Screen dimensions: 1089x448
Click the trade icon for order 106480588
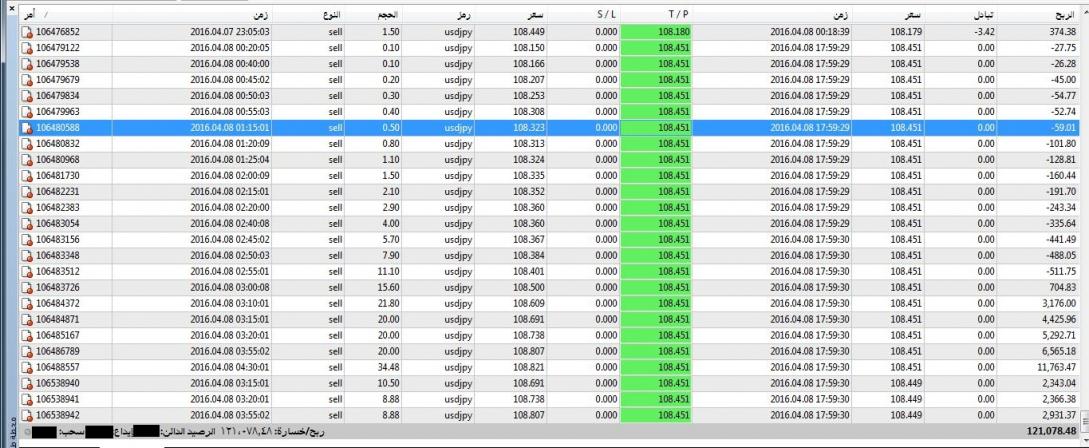coord(27,128)
